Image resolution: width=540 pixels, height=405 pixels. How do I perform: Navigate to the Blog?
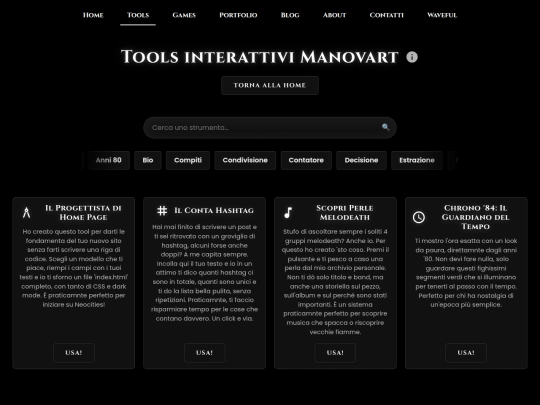pyautogui.click(x=290, y=15)
